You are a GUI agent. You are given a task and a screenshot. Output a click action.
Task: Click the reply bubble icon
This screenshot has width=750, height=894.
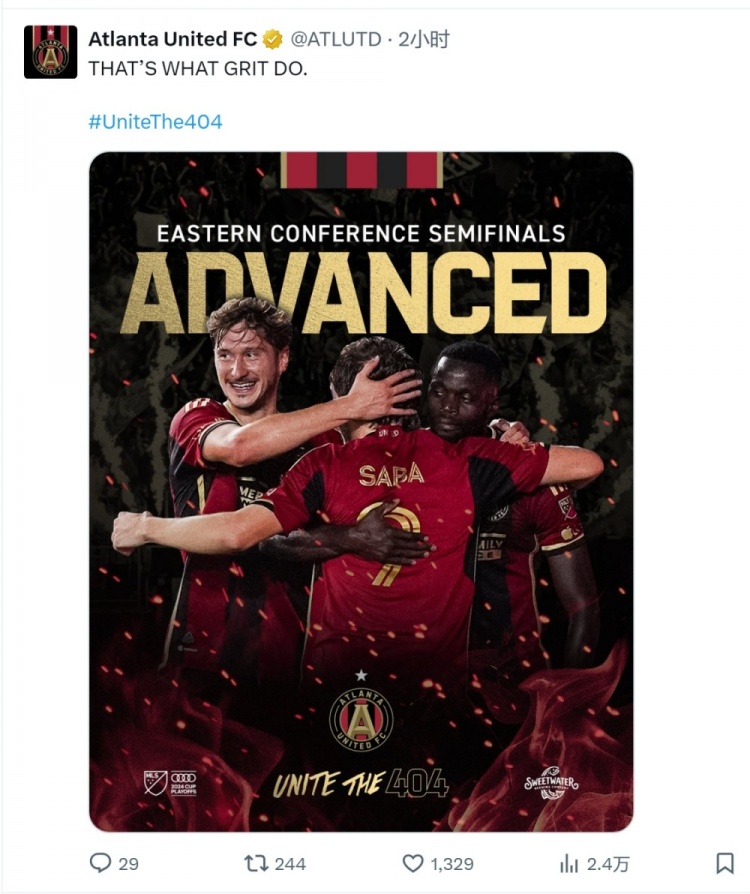[x=100, y=863]
